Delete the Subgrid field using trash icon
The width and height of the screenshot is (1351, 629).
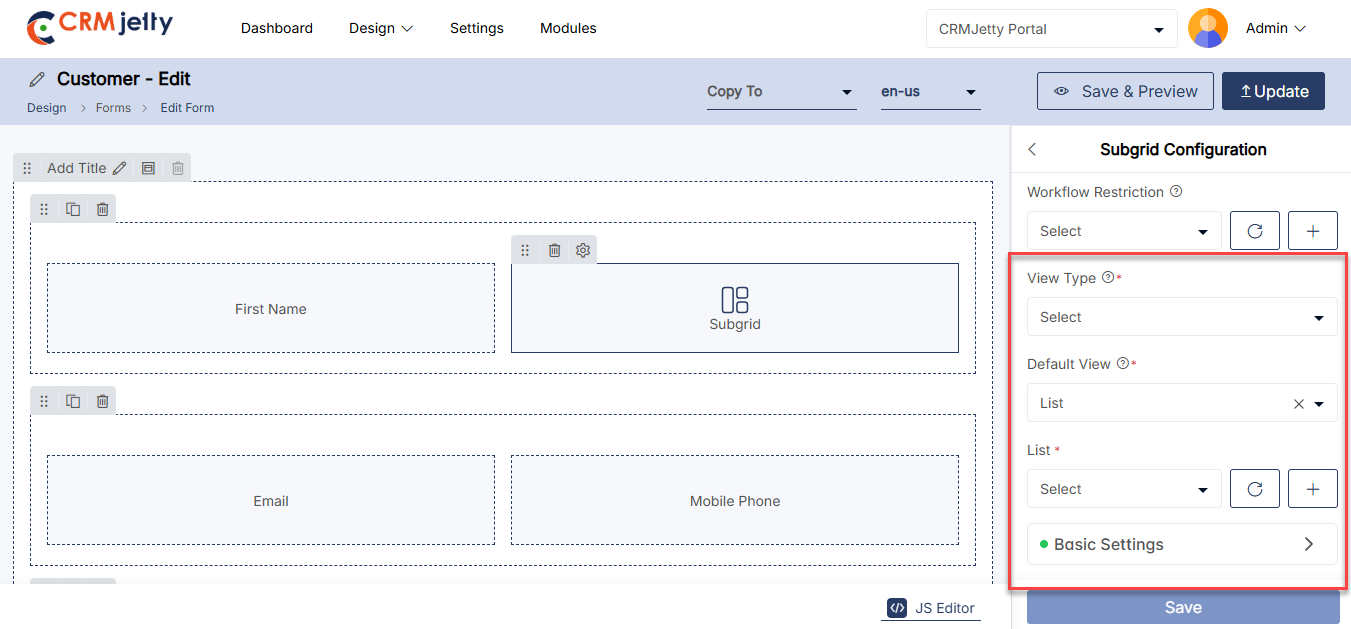point(554,250)
